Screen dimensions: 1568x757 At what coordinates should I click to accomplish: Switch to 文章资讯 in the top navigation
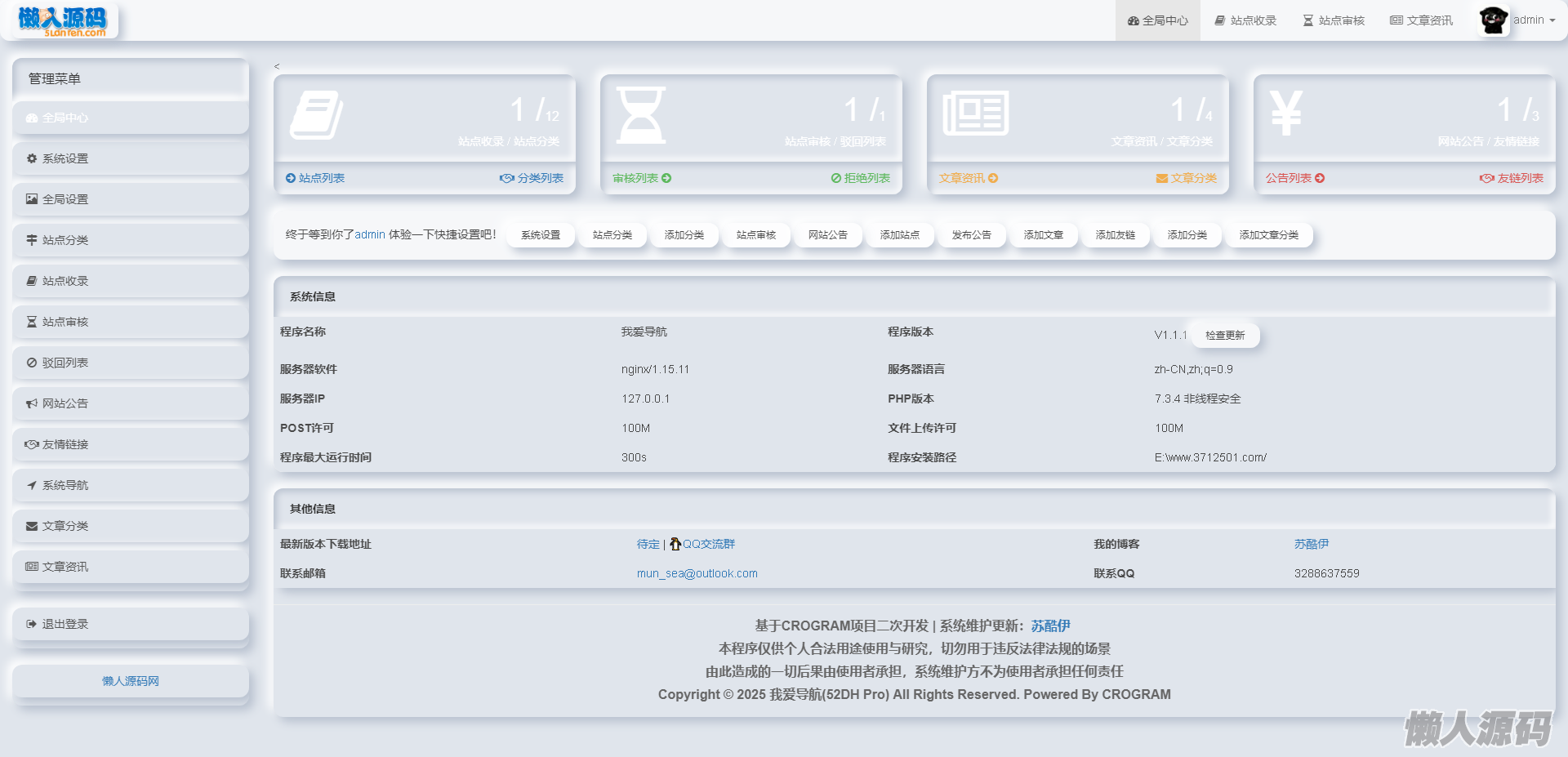[1421, 20]
